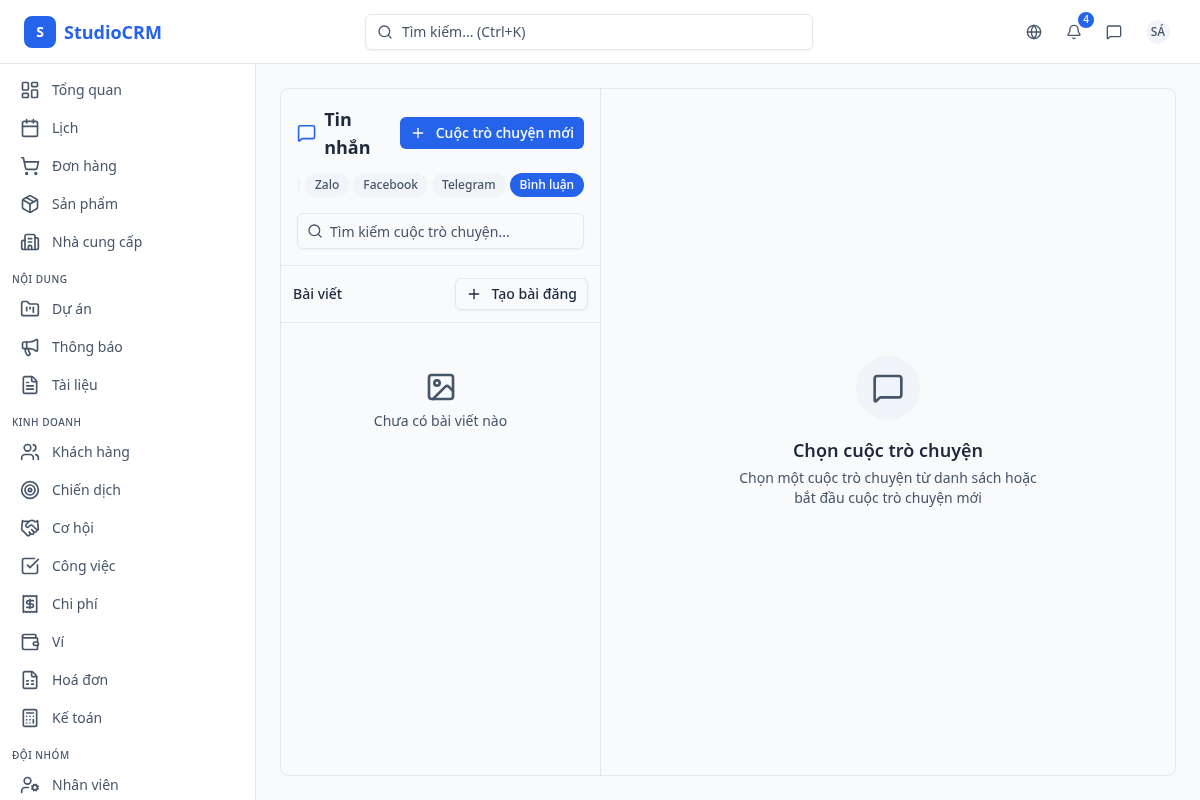This screenshot has height=800, width=1200.
Task: Click the globe language icon
Action: click(1034, 32)
